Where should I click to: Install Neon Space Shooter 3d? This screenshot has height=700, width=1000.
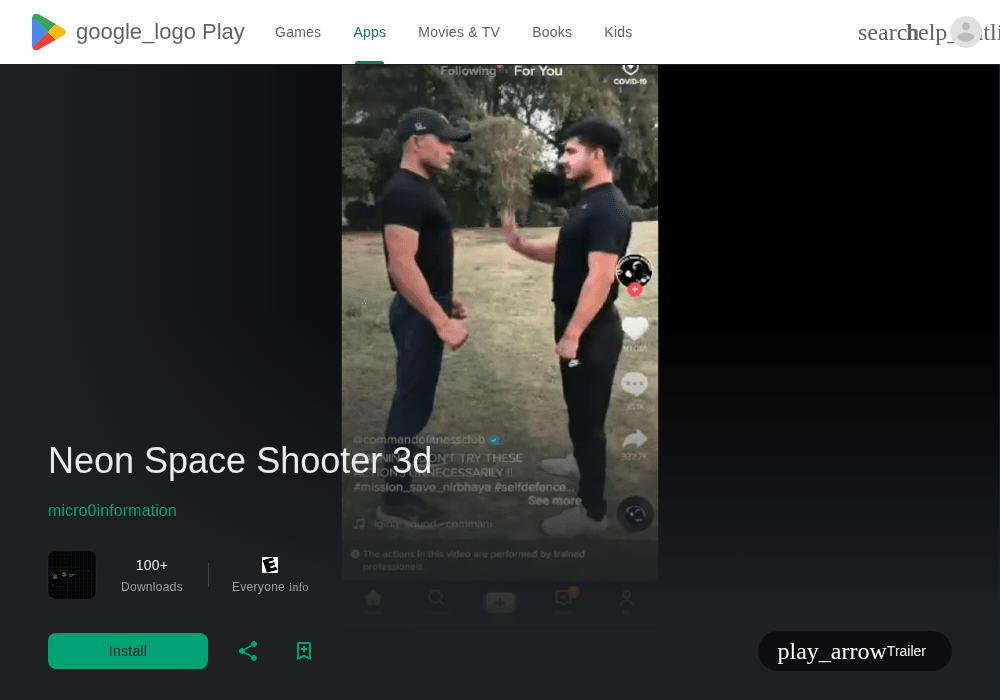128,651
